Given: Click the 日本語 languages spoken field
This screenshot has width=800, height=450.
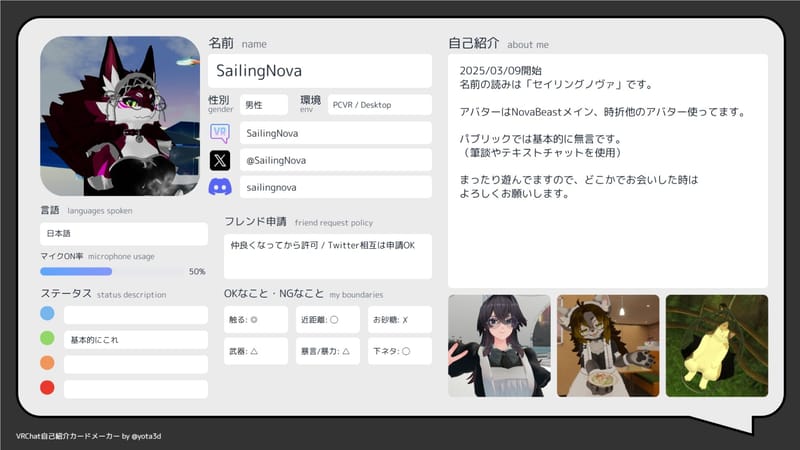Looking at the screenshot, I should pos(124,233).
